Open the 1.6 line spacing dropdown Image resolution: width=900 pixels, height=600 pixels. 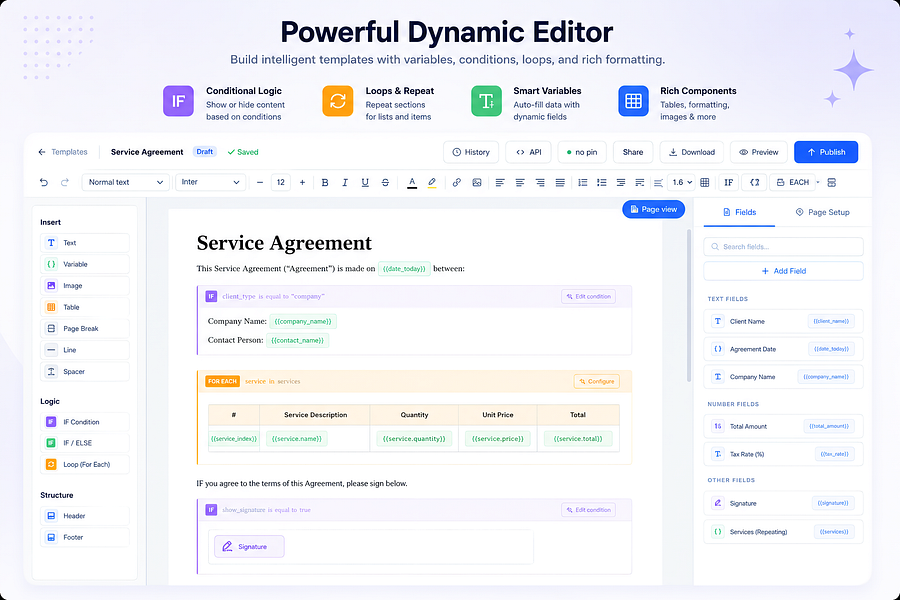[x=681, y=183]
